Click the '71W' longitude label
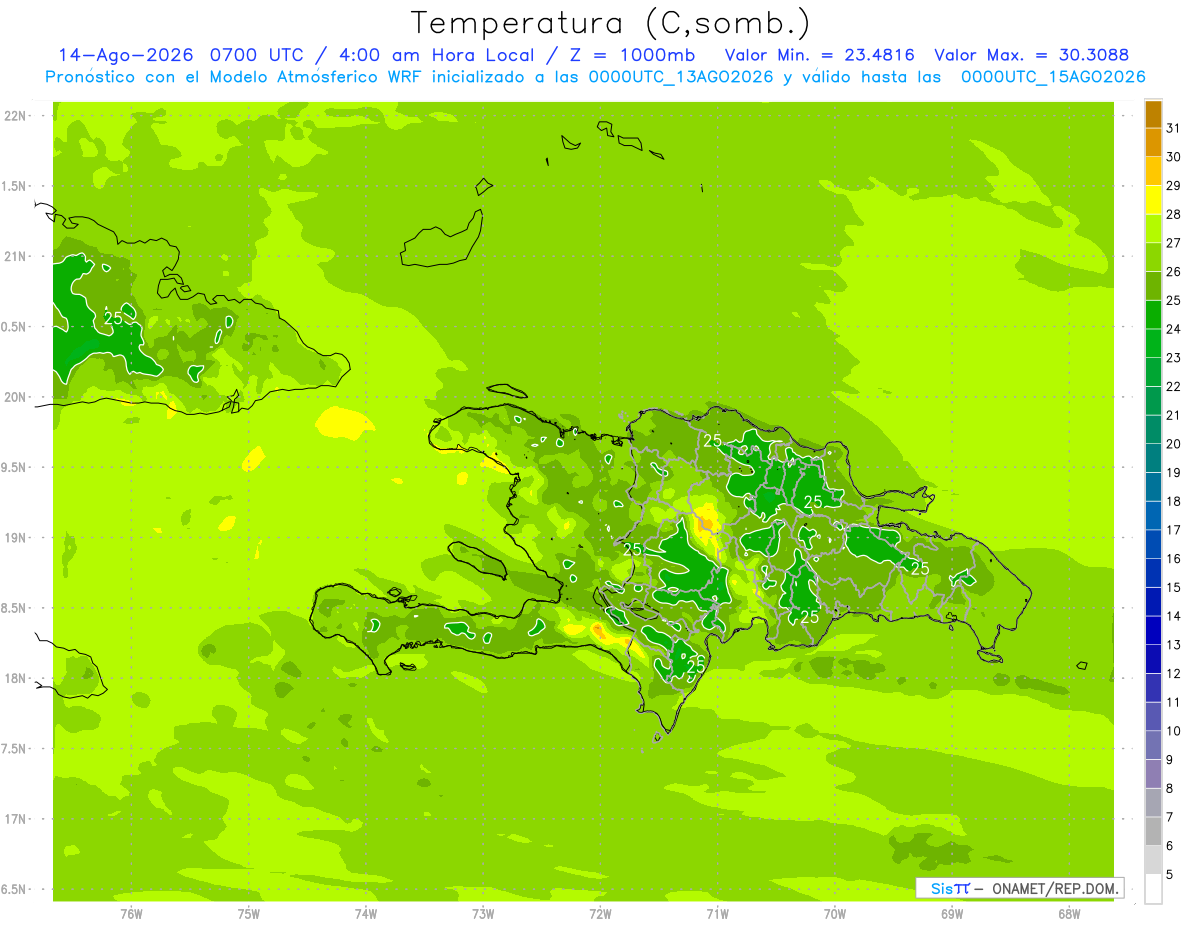This screenshot has width=1200, height=927. coord(717,913)
